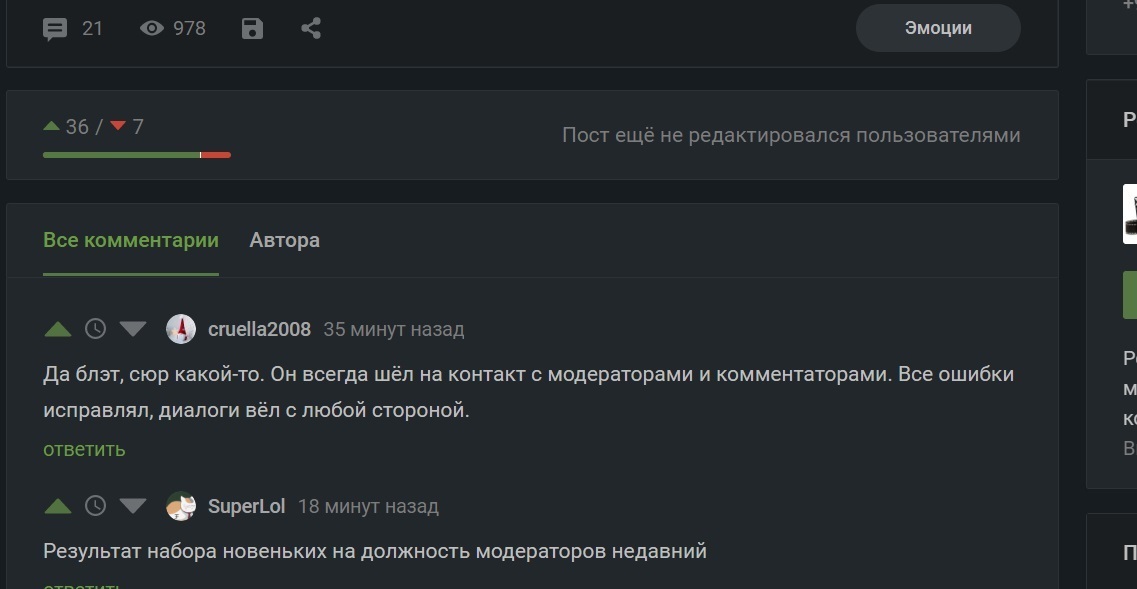Switch to the Все комментарии tab
Image resolution: width=1137 pixels, height=589 pixels.
[x=130, y=240]
